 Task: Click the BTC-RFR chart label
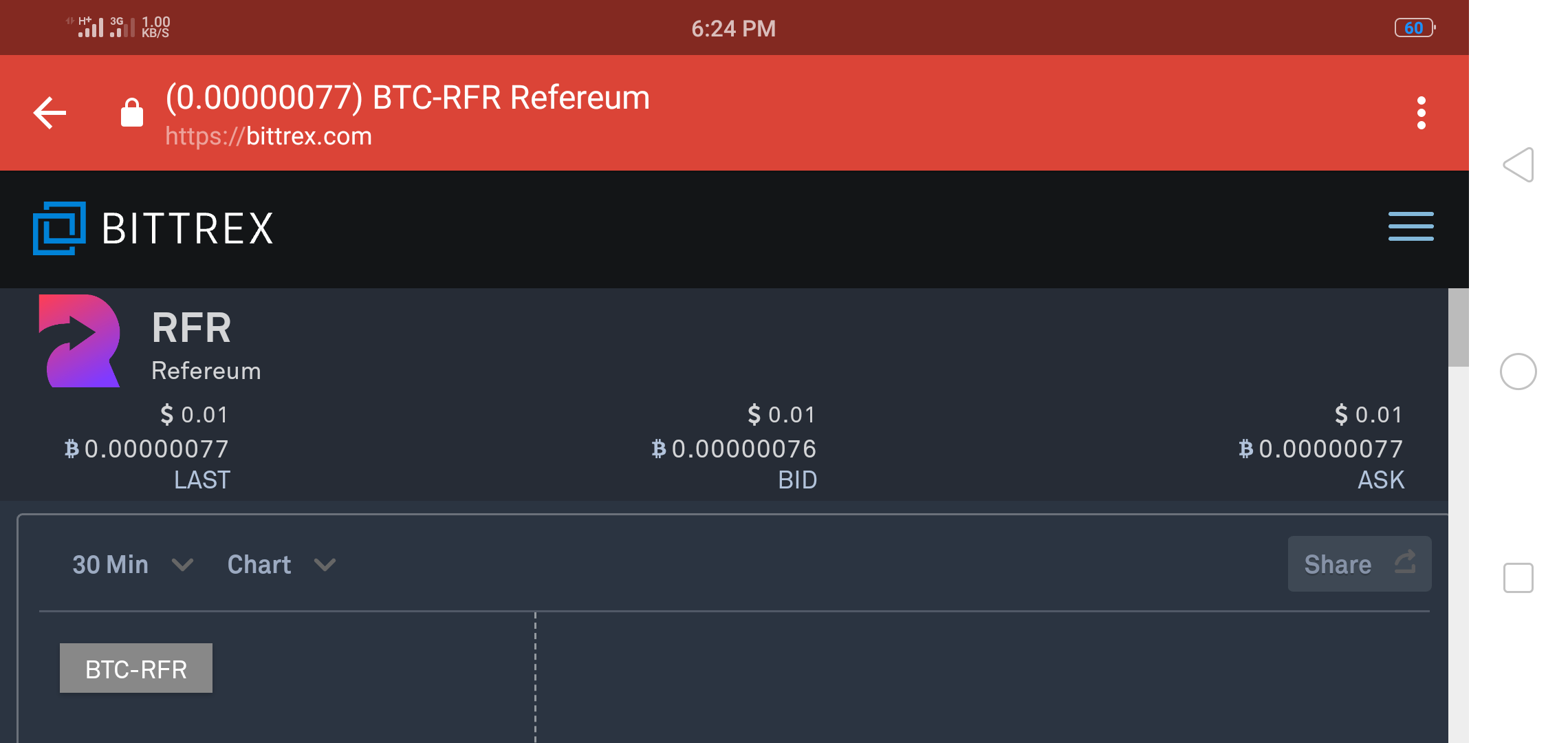[136, 669]
